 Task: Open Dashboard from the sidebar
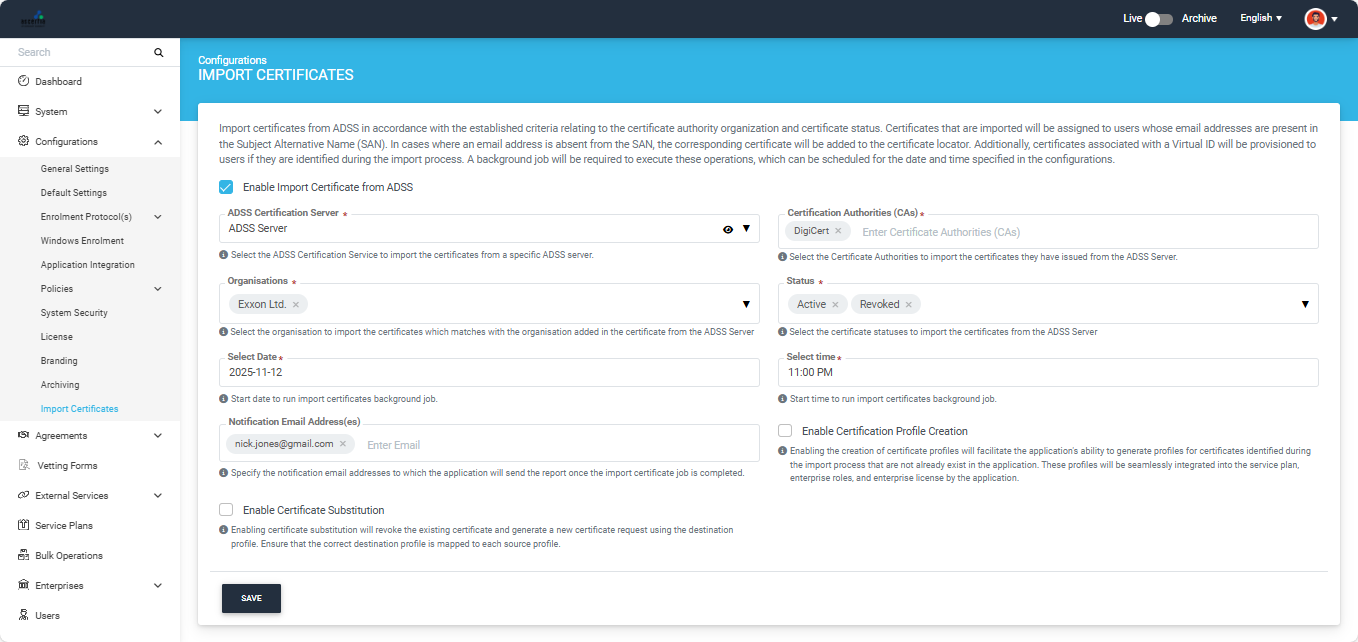pyautogui.click(x=58, y=82)
